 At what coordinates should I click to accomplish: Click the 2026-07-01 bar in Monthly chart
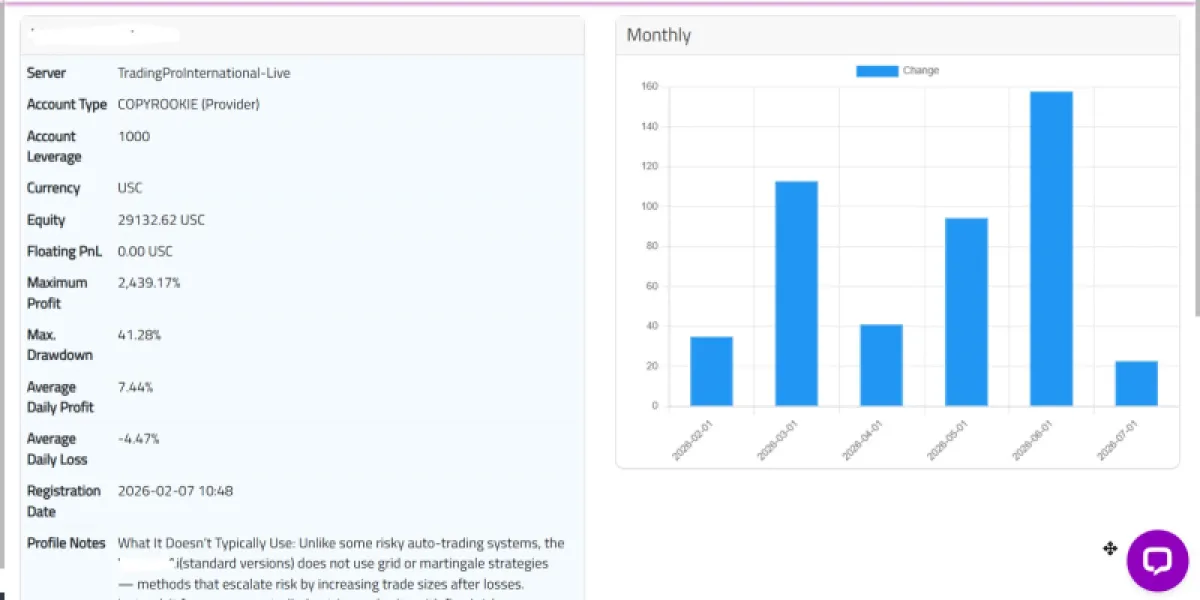[1136, 383]
